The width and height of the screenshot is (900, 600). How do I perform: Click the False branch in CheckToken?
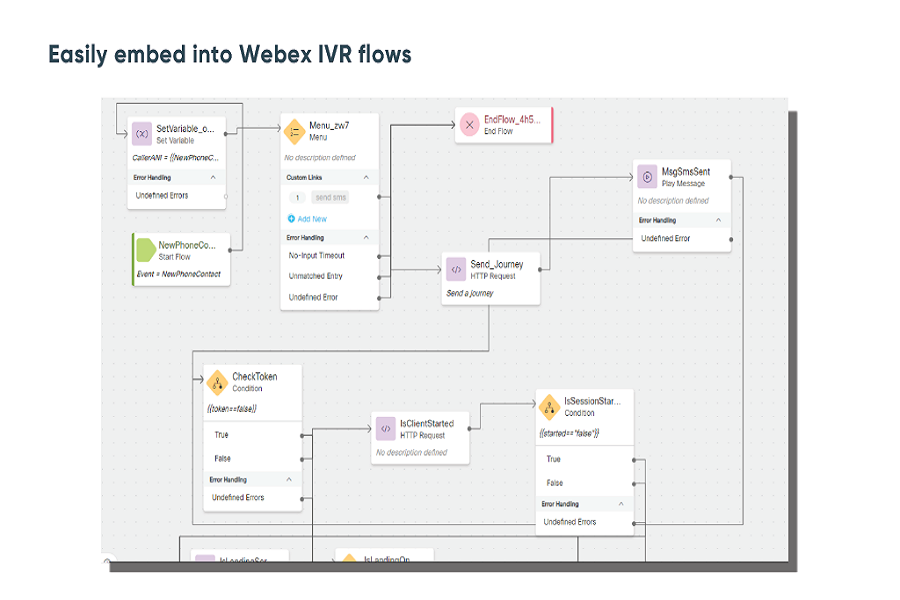point(253,459)
